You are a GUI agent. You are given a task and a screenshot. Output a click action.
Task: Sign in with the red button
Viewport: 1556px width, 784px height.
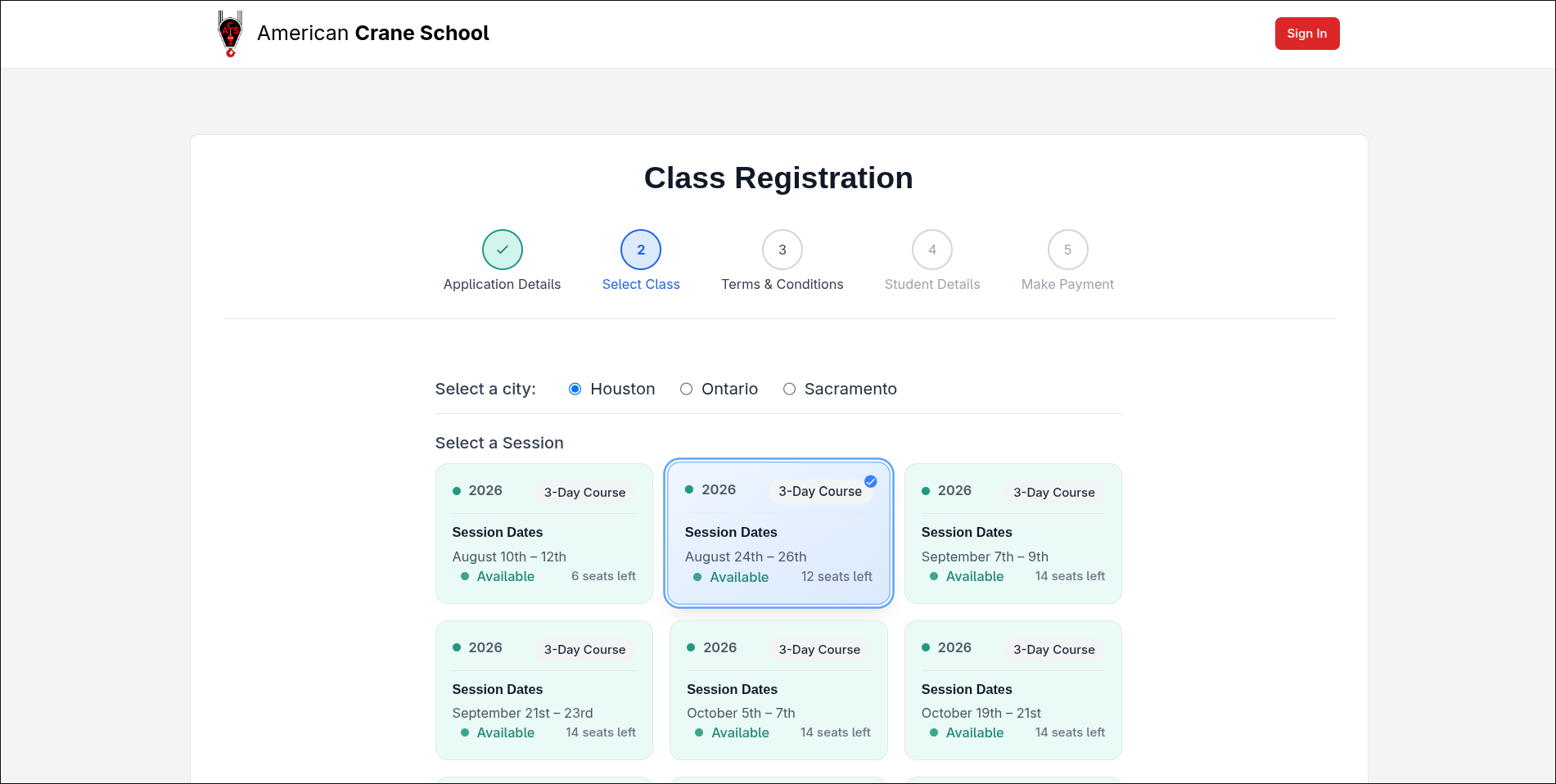coord(1307,34)
